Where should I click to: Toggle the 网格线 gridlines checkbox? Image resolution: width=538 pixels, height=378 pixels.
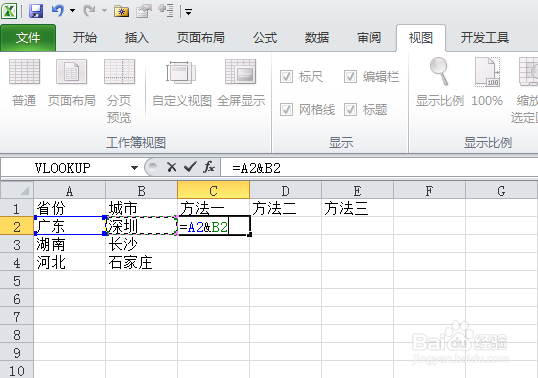point(286,110)
